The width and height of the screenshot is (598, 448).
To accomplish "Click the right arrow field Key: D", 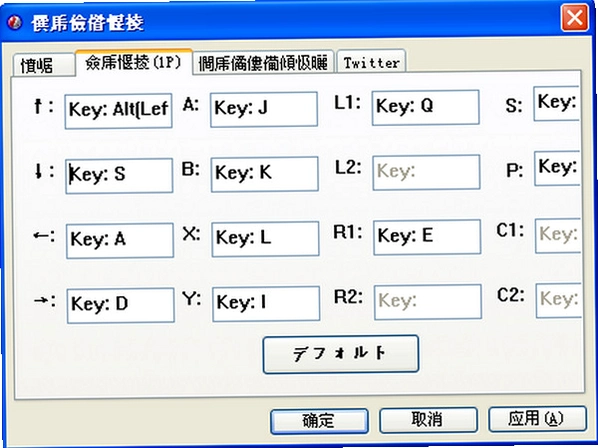I will coord(121,305).
